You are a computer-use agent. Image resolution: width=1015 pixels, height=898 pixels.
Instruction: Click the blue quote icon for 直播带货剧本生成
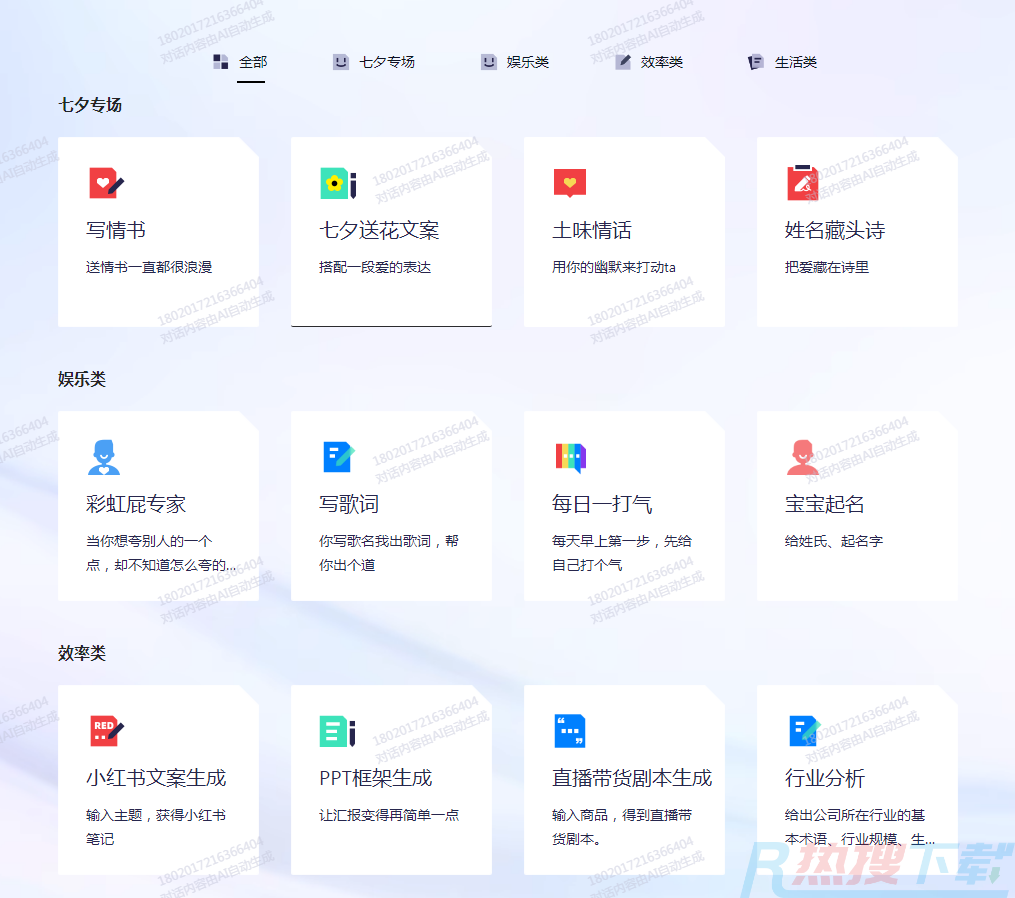coord(570,731)
